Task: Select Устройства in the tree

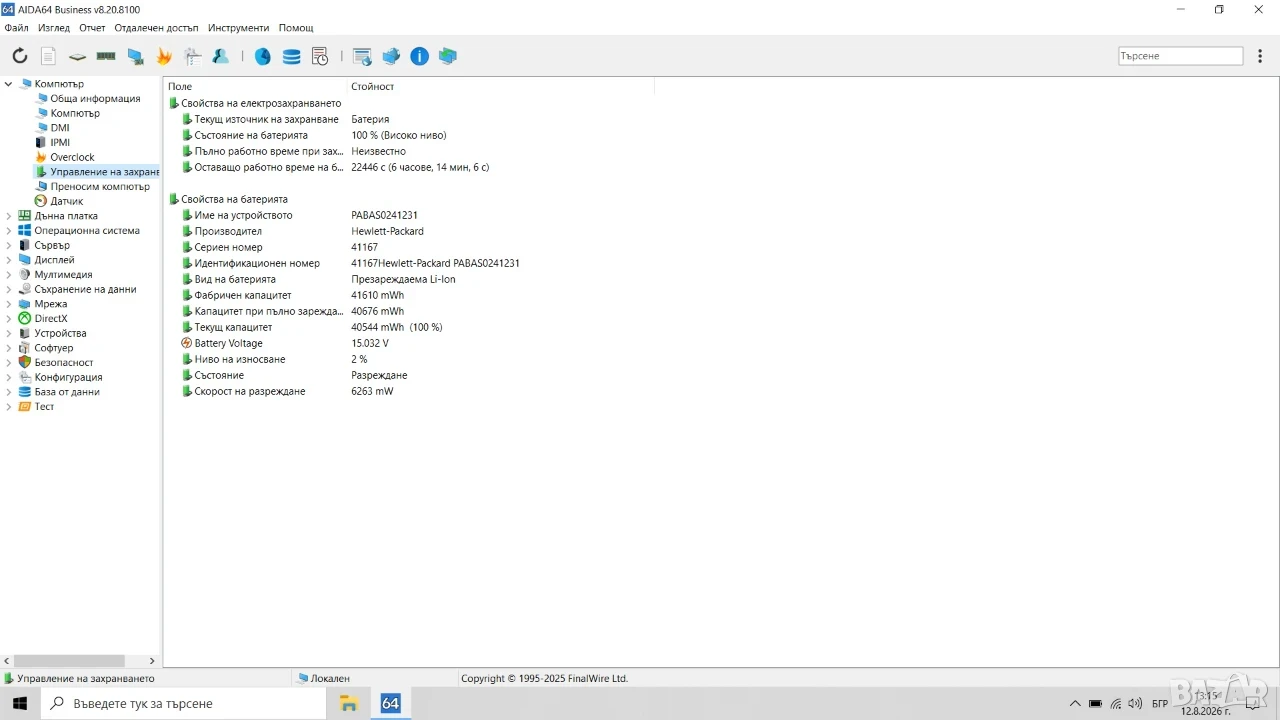Action: click(60, 334)
